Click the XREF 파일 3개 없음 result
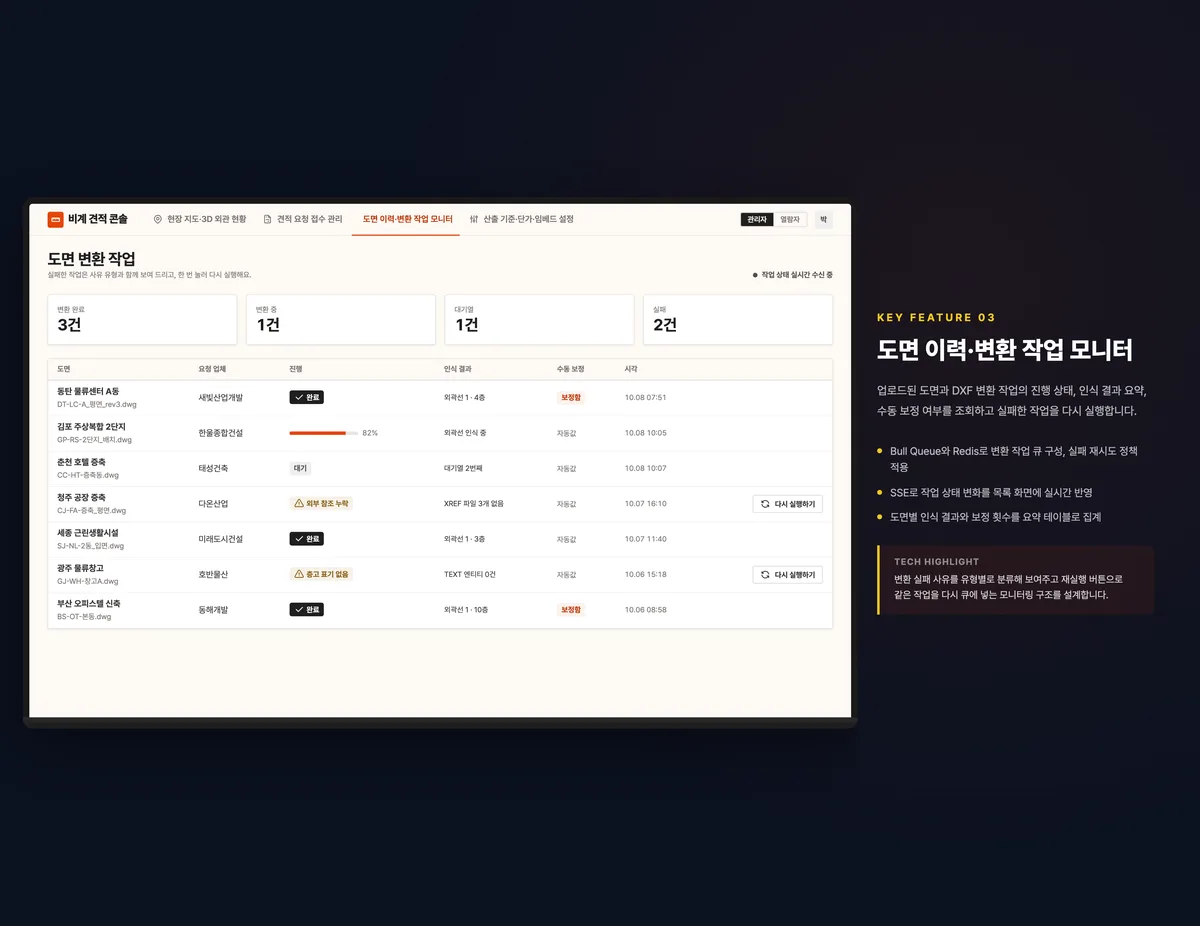The width and height of the screenshot is (1200, 926). [474, 504]
